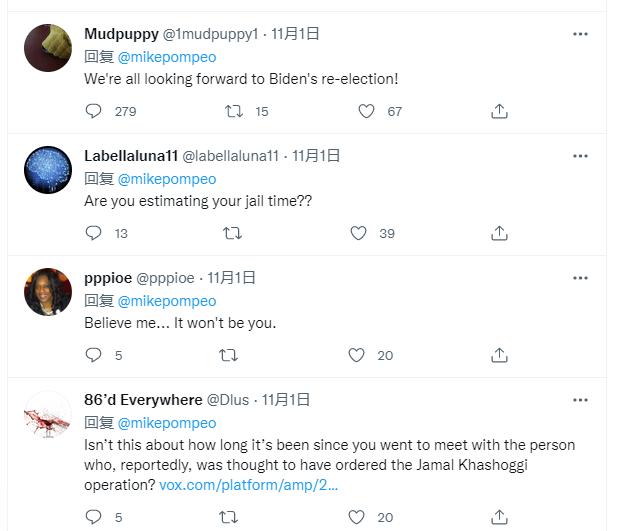This screenshot has height=531, width=624.
Task: Open more options on Mudpuppy's tweet
Action: click(580, 34)
